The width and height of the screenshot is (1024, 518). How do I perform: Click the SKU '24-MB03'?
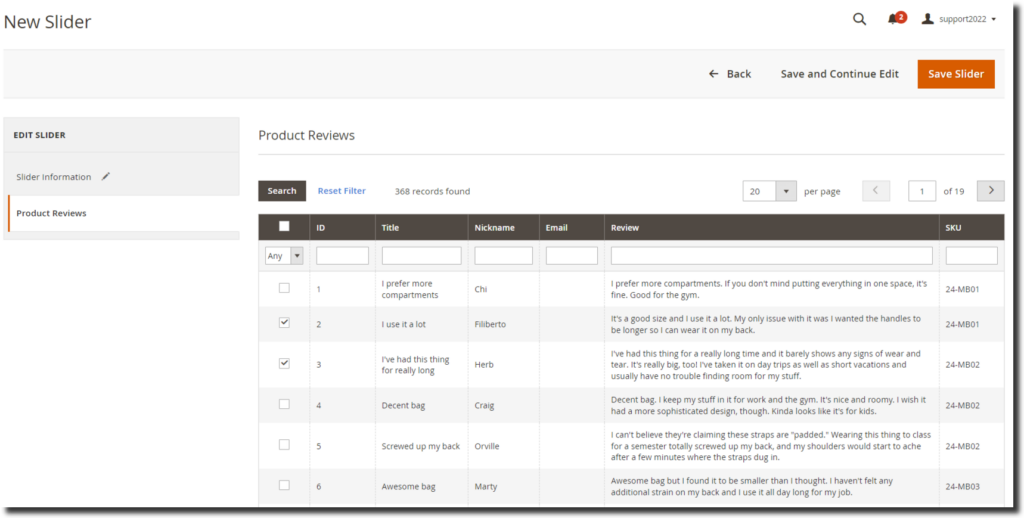(x=963, y=487)
